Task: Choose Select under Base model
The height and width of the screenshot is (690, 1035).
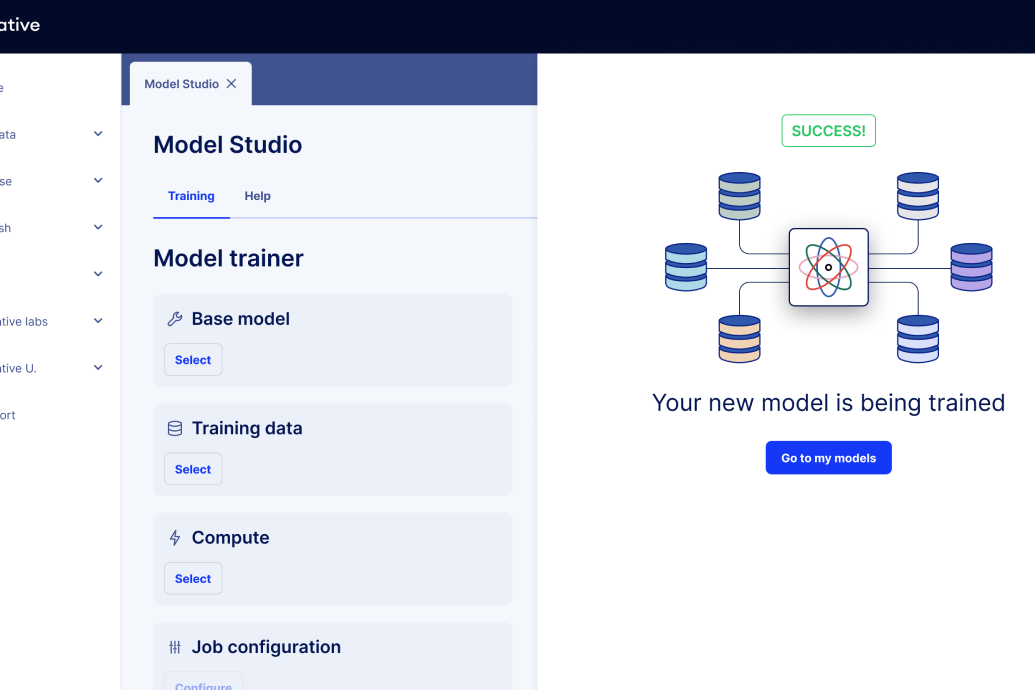Action: (x=193, y=360)
